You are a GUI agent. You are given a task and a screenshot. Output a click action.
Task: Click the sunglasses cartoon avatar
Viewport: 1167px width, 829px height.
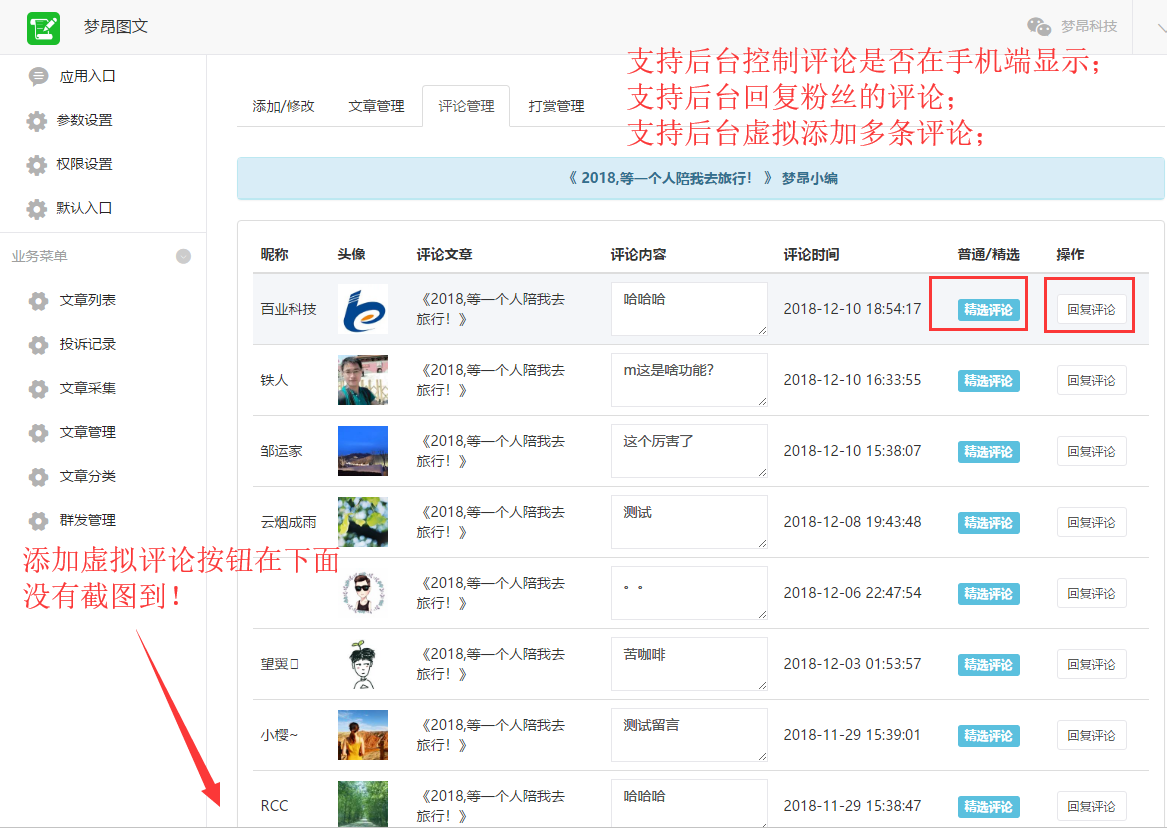(362, 593)
